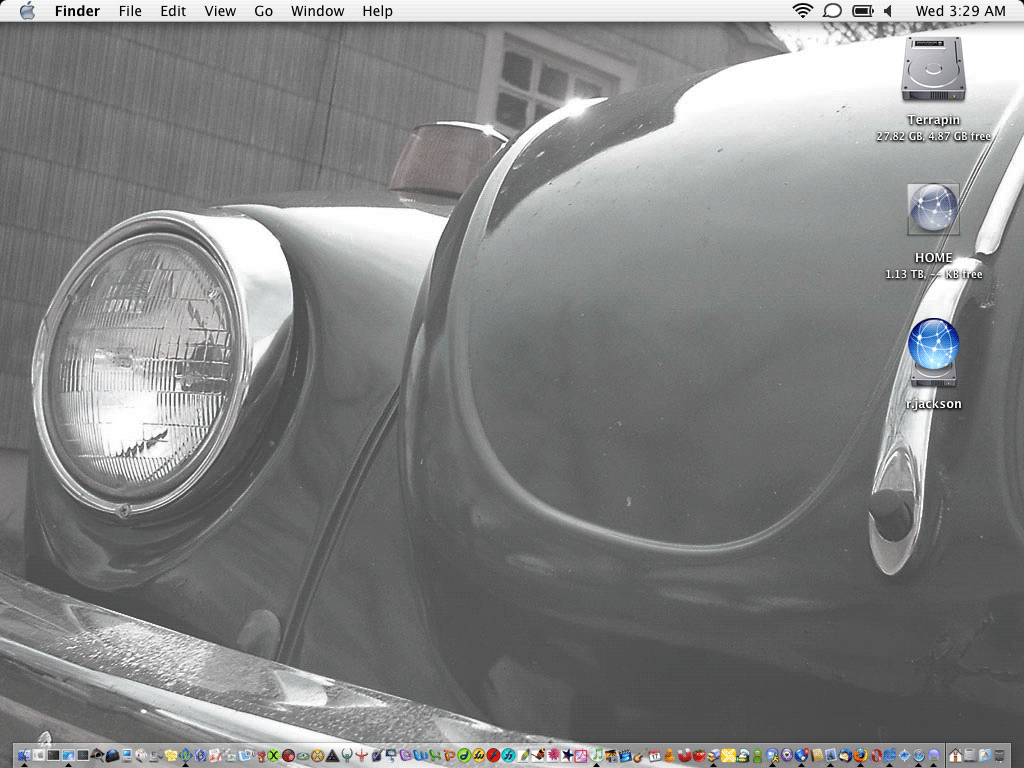
Task: Open iCal from the dock
Action: (654, 756)
